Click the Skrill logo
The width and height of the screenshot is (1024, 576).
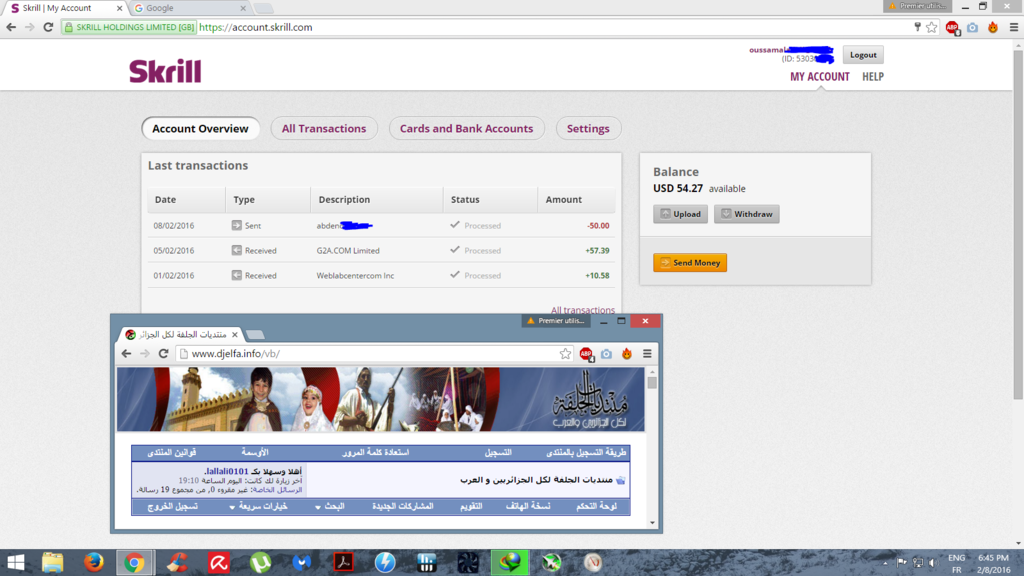(165, 71)
